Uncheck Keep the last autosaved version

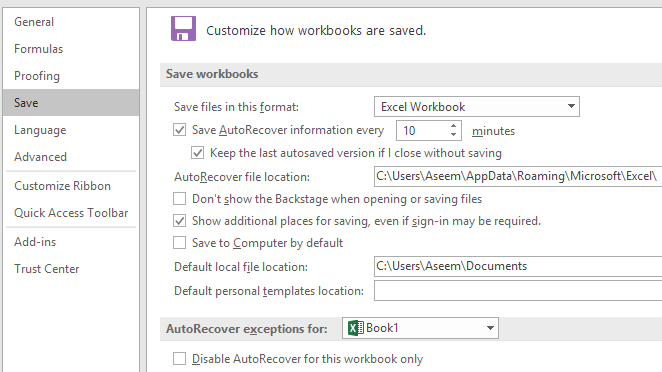pos(198,152)
